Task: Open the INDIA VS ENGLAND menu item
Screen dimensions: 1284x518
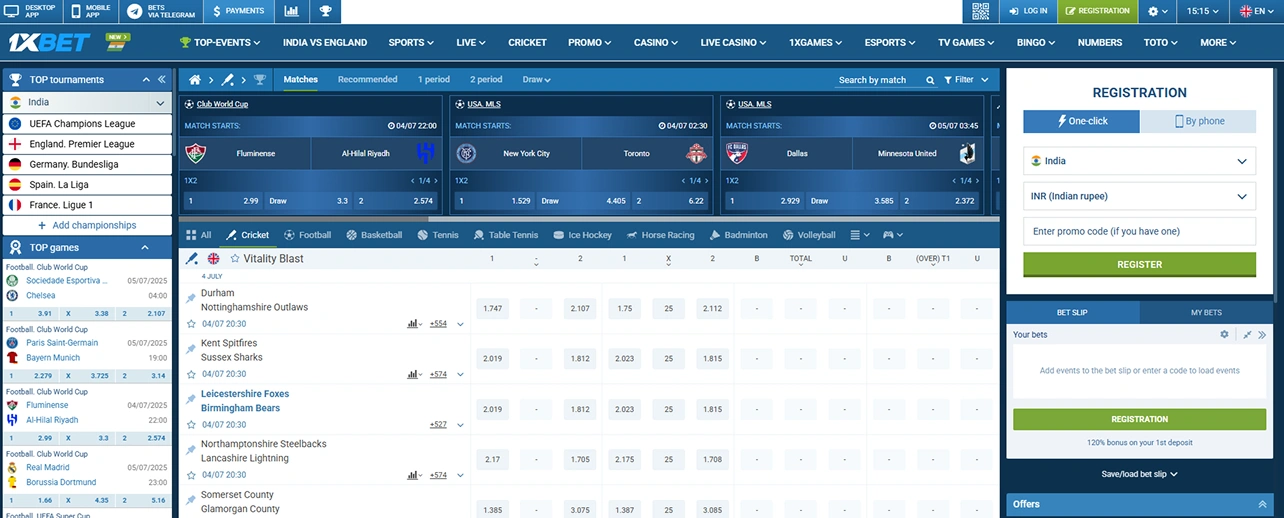Action: 325,43
